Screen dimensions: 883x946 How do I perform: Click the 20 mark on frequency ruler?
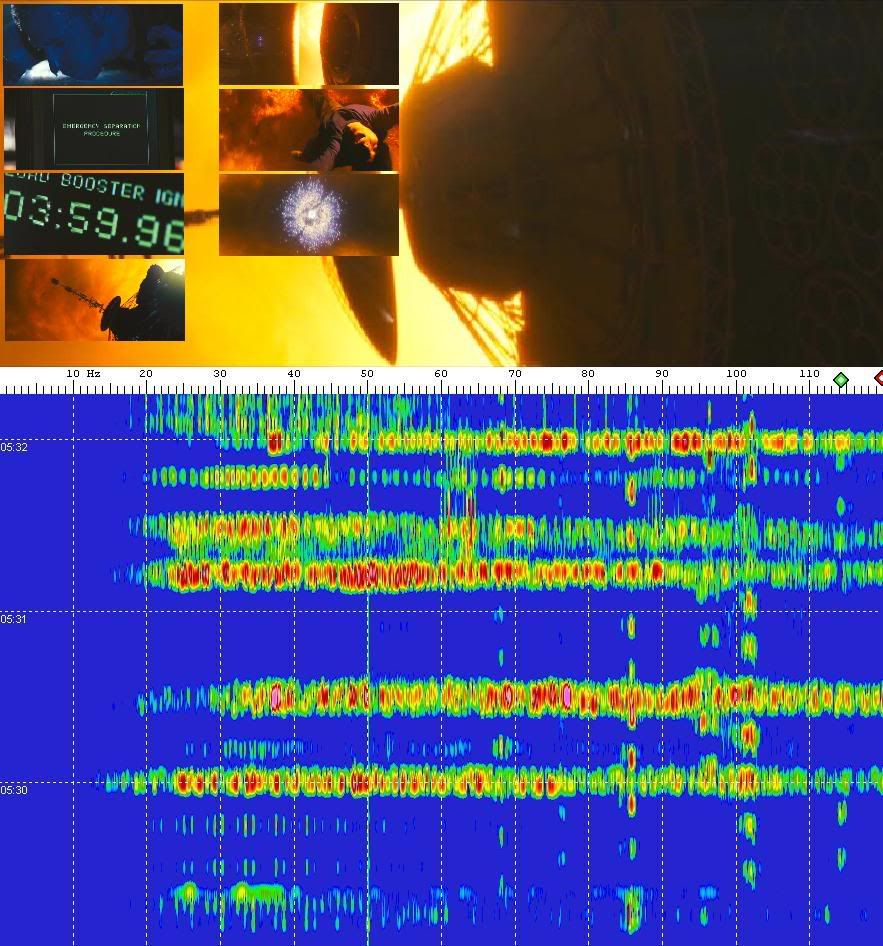(x=146, y=374)
